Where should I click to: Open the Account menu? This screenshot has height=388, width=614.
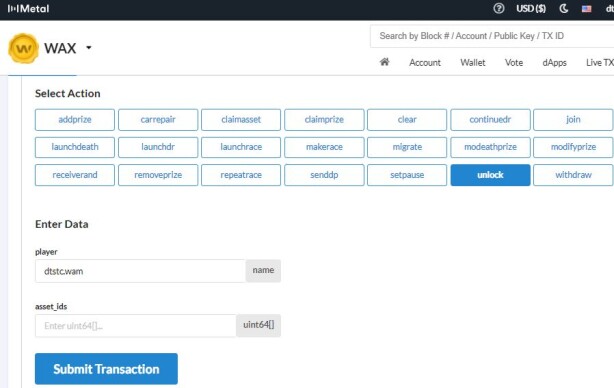pos(425,63)
